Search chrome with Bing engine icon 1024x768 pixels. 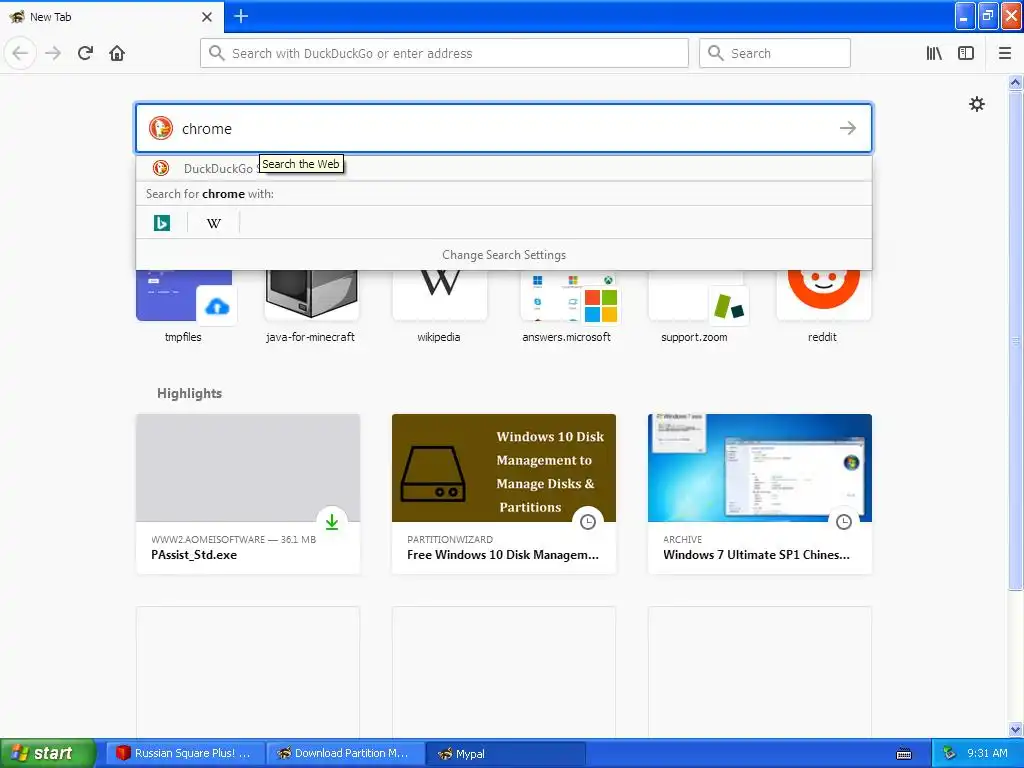pos(161,223)
